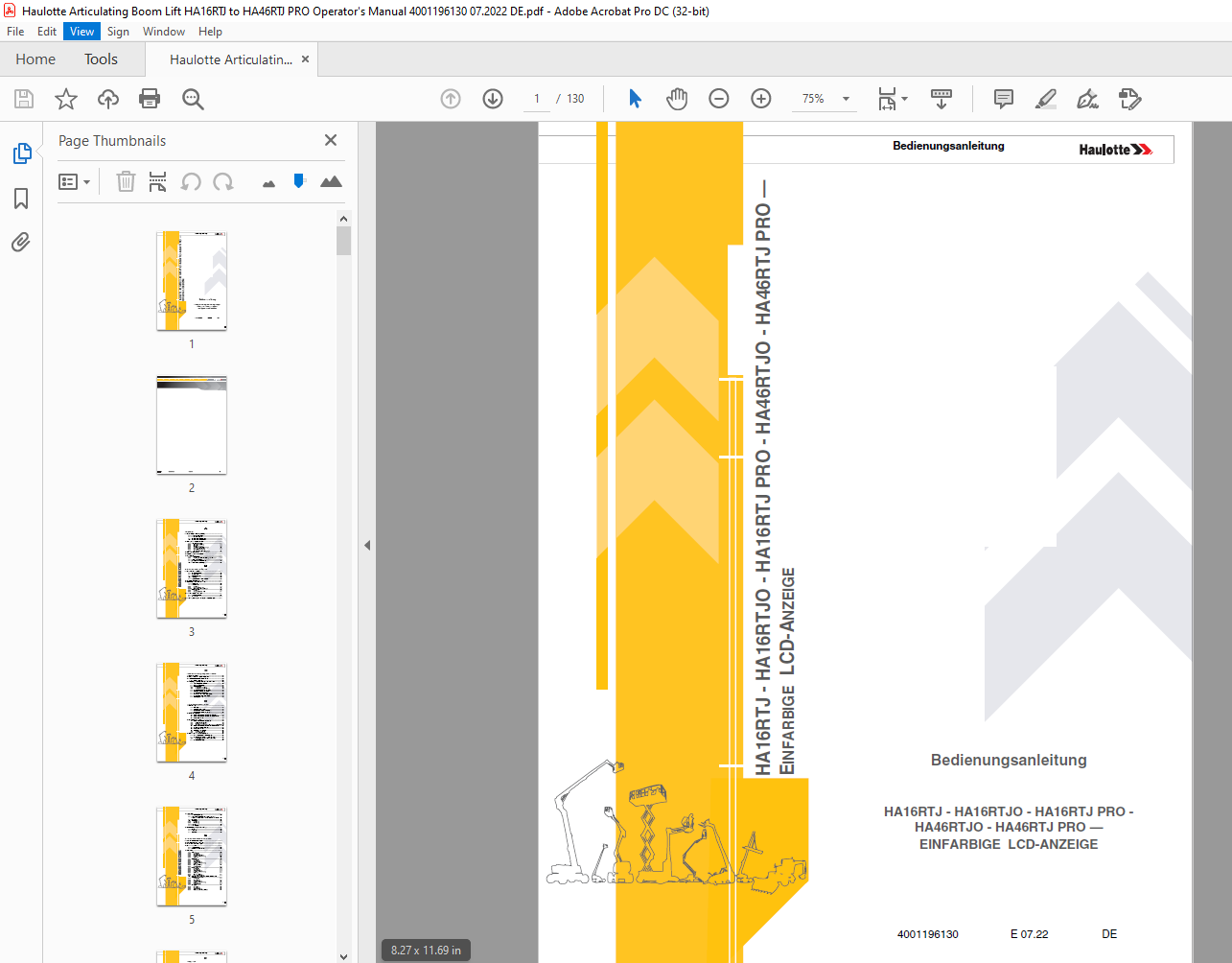Click the Zoom in plus icon
The width and height of the screenshot is (1232, 963).
761,99
